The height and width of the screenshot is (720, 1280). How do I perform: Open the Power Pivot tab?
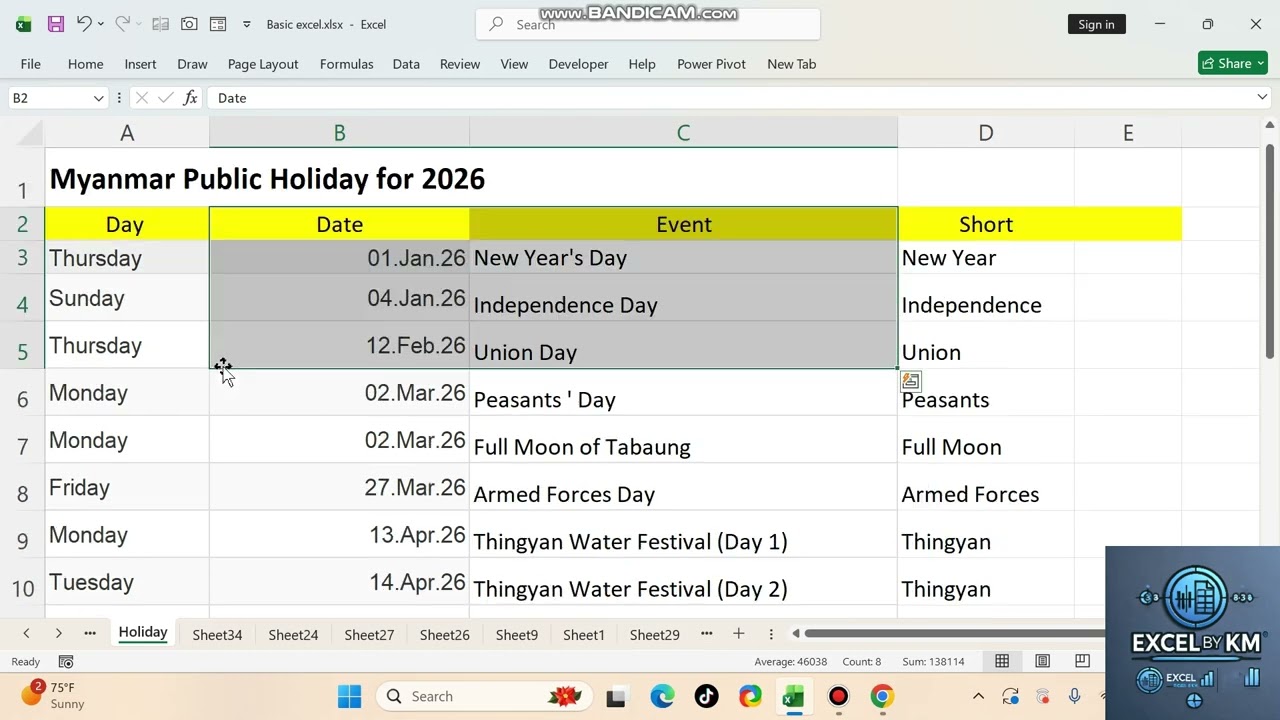711,64
